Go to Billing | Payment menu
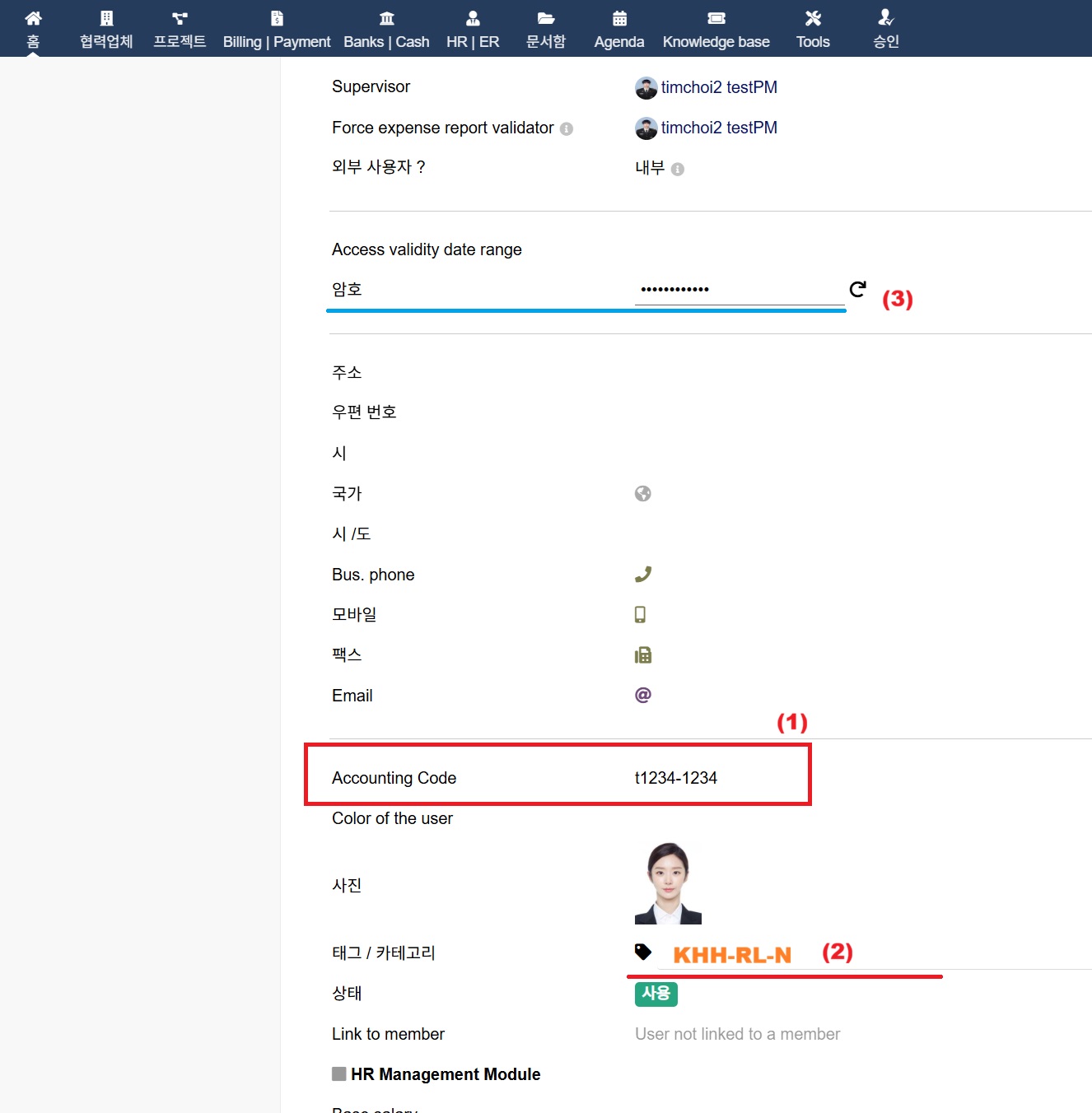 (277, 29)
